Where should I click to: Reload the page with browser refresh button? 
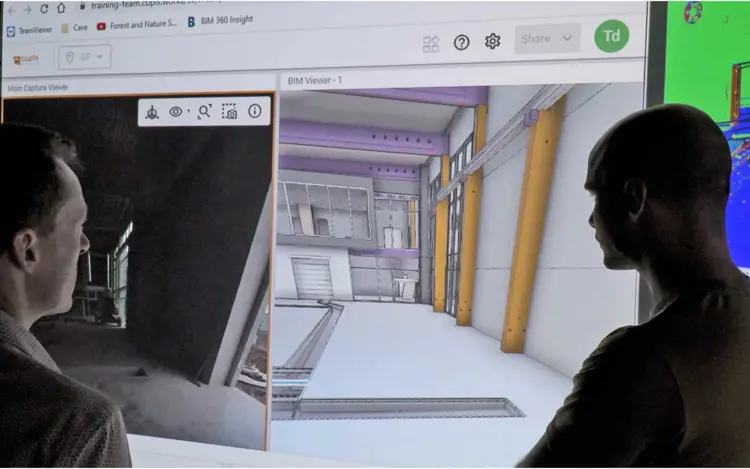point(42,9)
